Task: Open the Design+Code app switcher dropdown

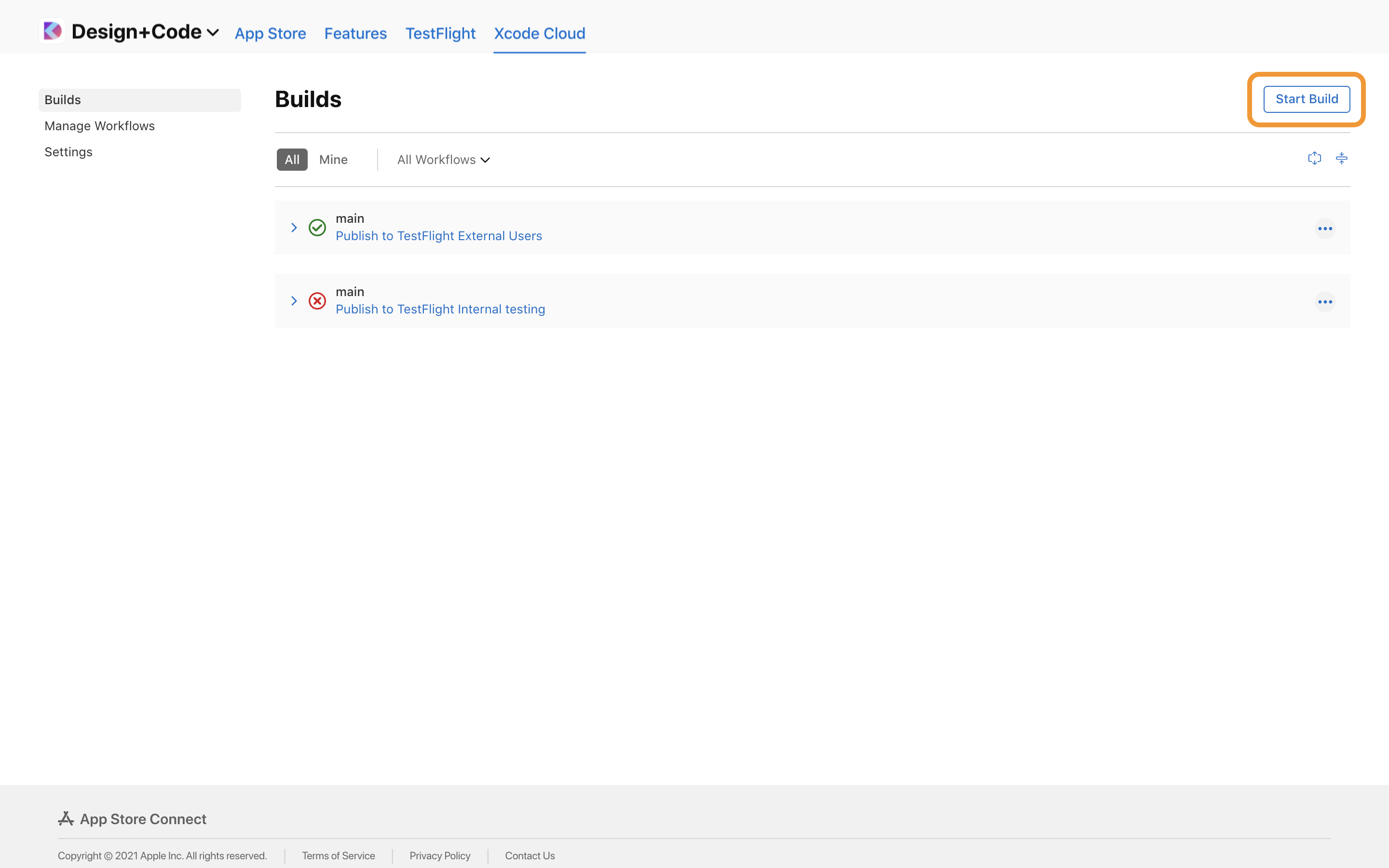Action: 213,33
